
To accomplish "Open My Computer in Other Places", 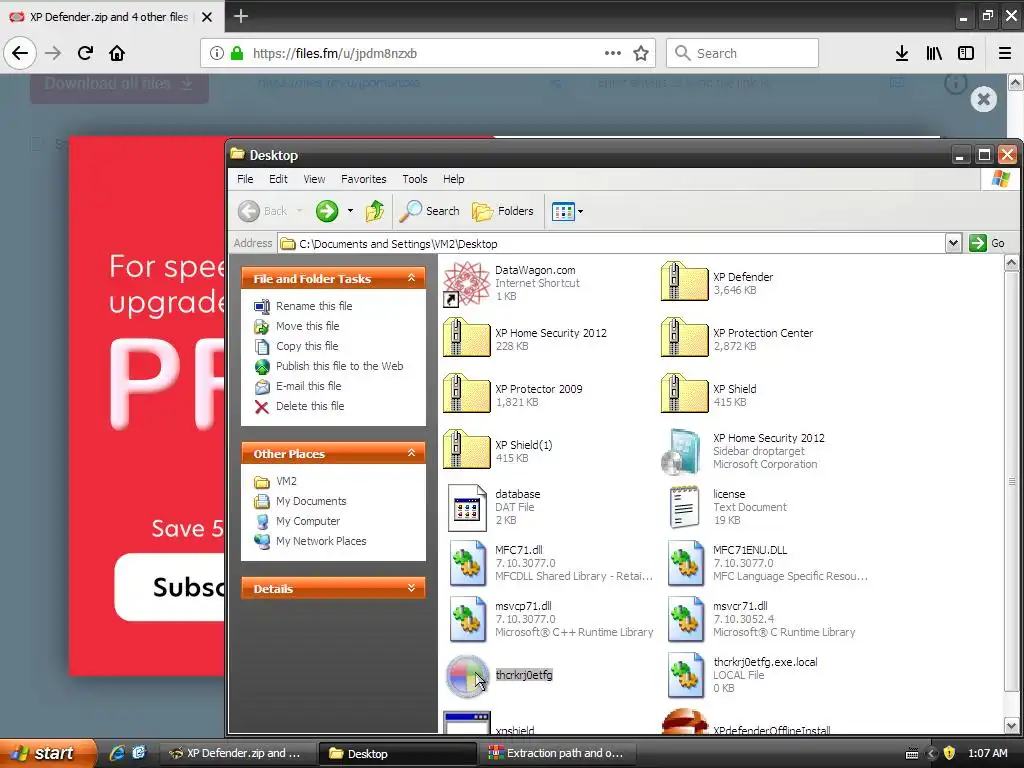I will click(x=308, y=521).
